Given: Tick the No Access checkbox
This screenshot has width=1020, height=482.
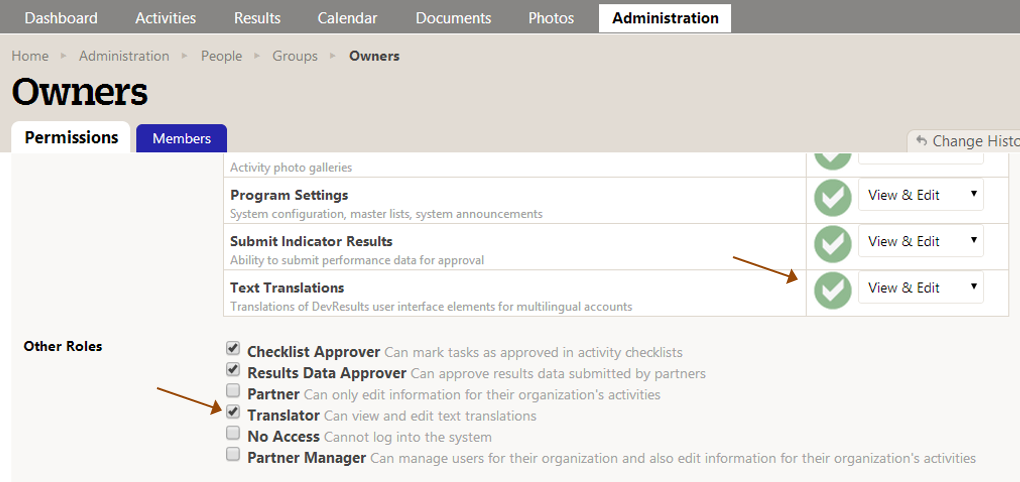Looking at the screenshot, I should [233, 434].
